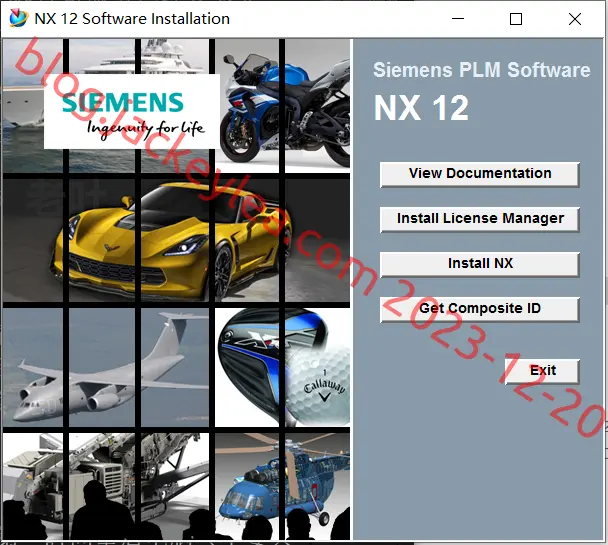Select the Get Composite ID button
This screenshot has width=608, height=545.
tap(480, 309)
